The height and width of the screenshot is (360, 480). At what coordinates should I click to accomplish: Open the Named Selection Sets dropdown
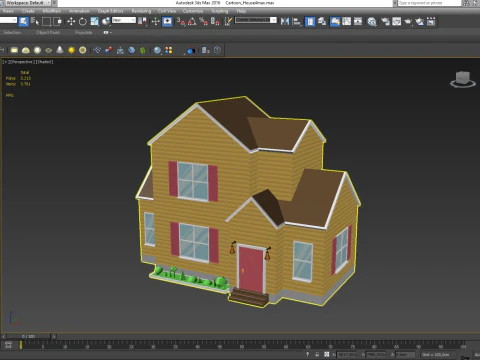tap(256, 20)
